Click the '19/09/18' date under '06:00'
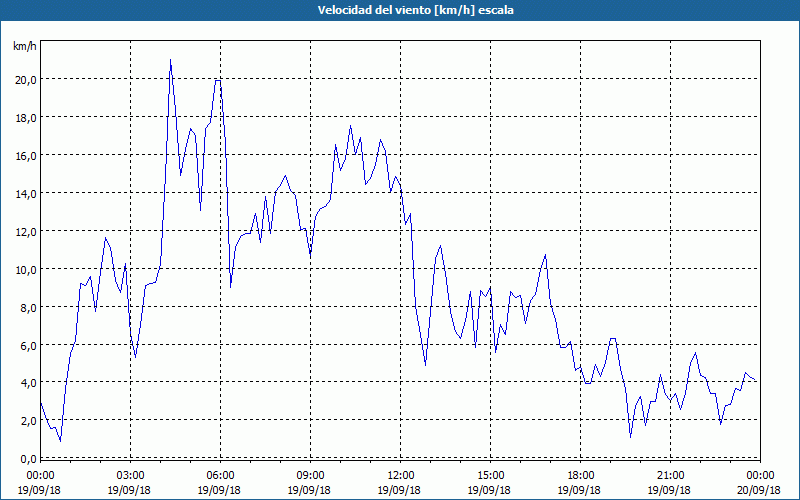800x500 pixels. point(219,490)
